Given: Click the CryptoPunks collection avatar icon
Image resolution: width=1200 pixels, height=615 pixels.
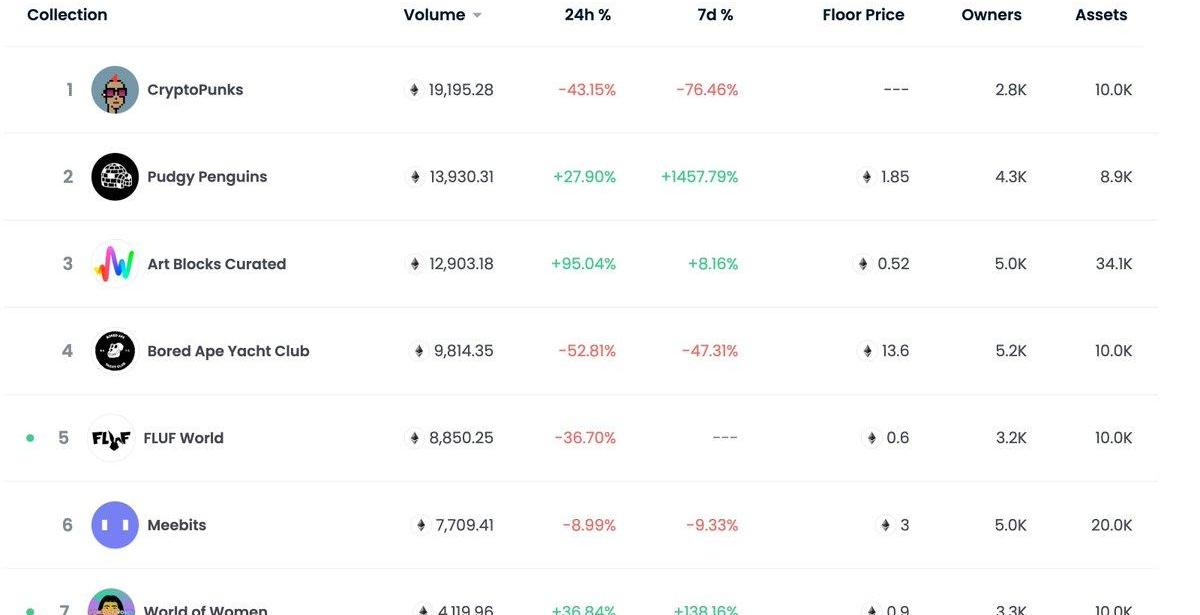Looking at the screenshot, I should pyautogui.click(x=115, y=90).
